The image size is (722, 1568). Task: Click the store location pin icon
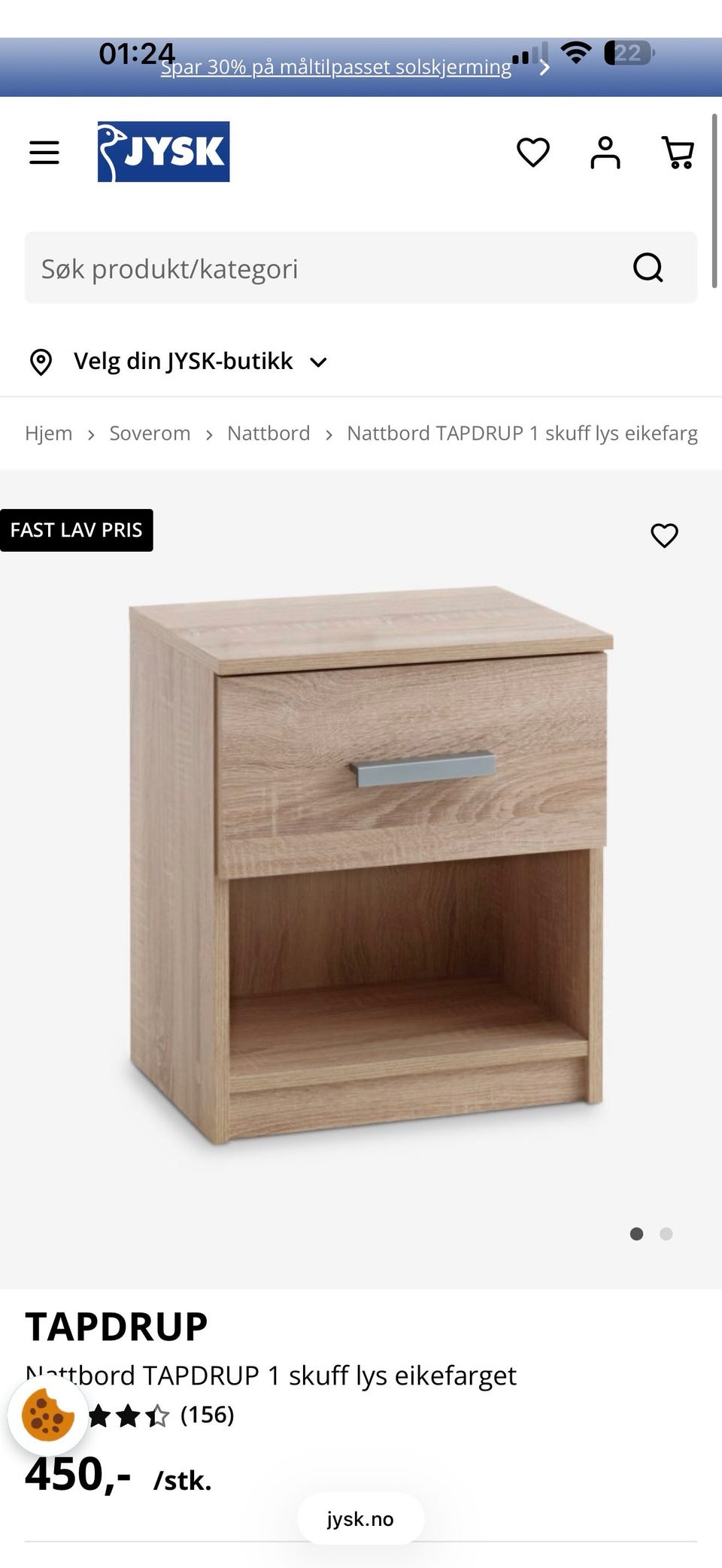[41, 362]
